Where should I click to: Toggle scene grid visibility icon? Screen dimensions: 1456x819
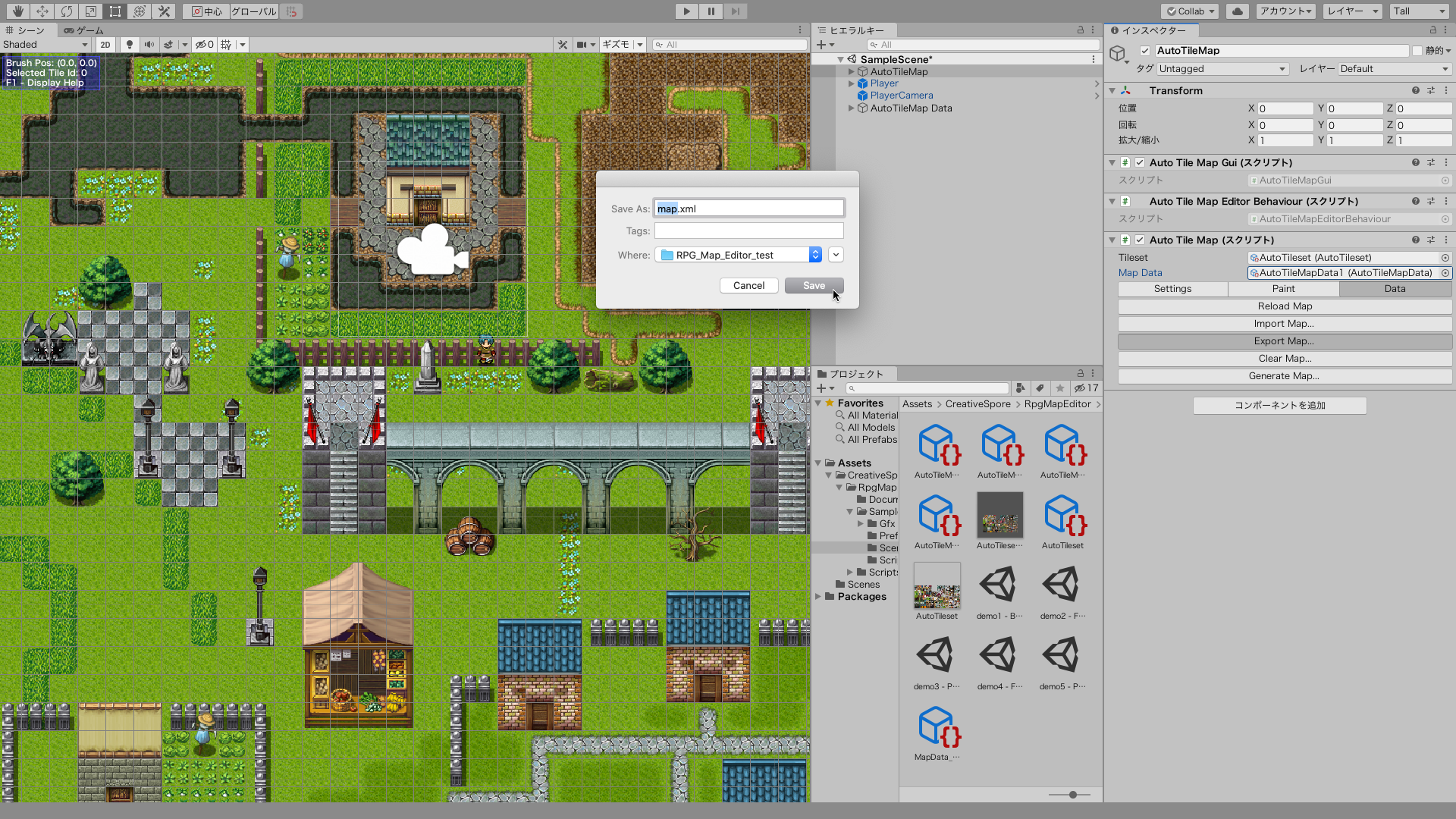coord(226,45)
